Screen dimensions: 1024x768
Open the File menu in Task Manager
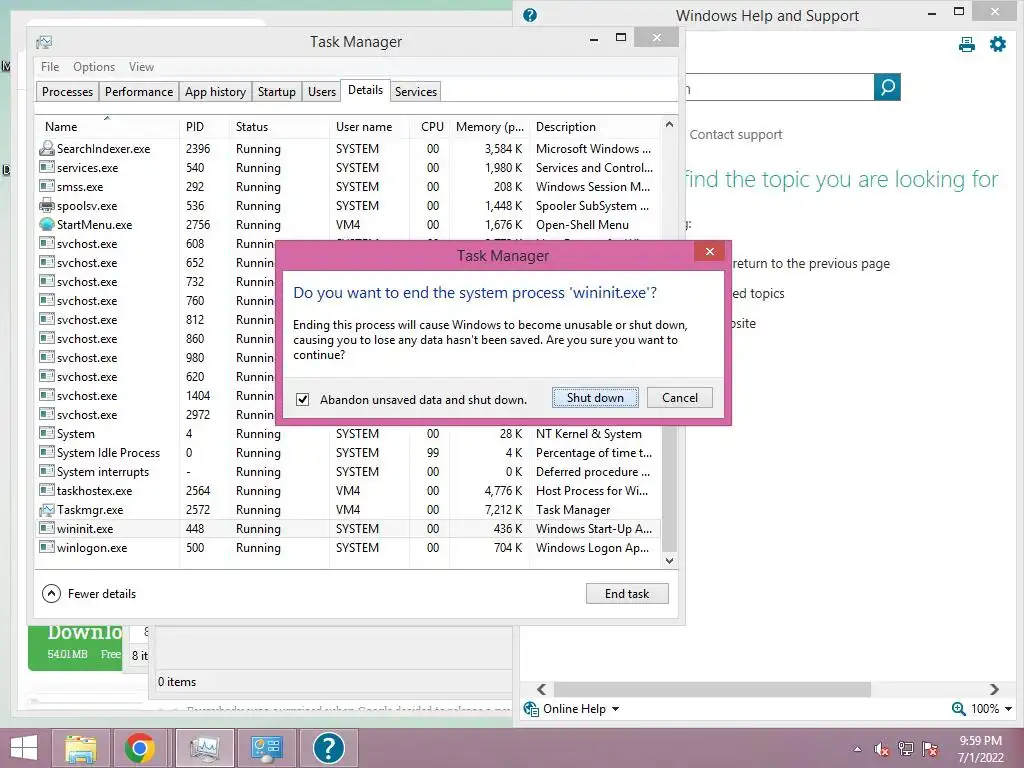coord(50,67)
